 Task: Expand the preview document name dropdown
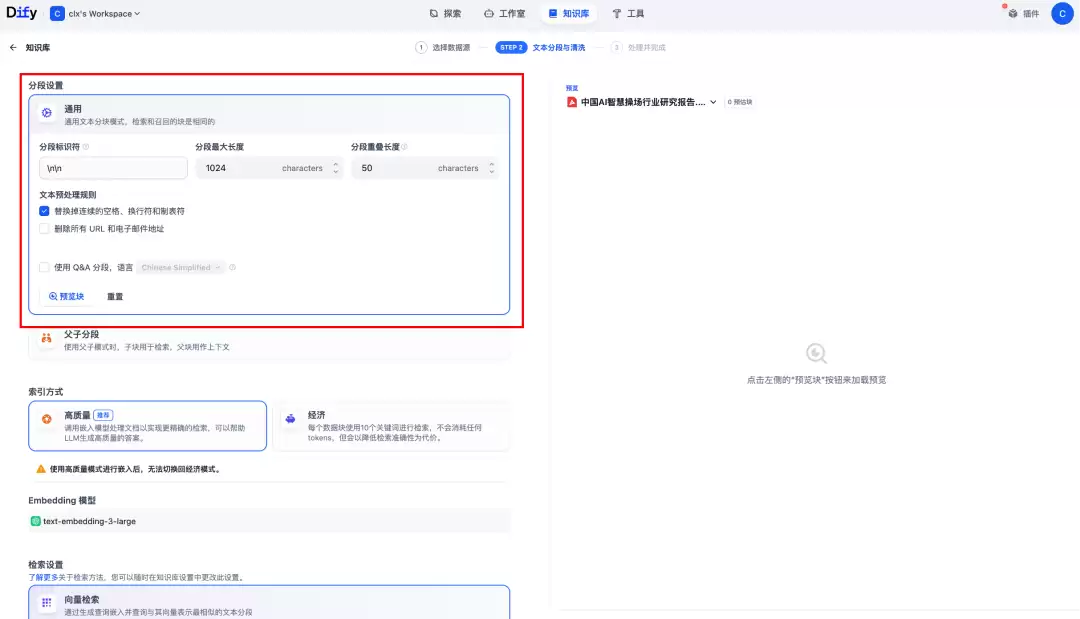713,102
